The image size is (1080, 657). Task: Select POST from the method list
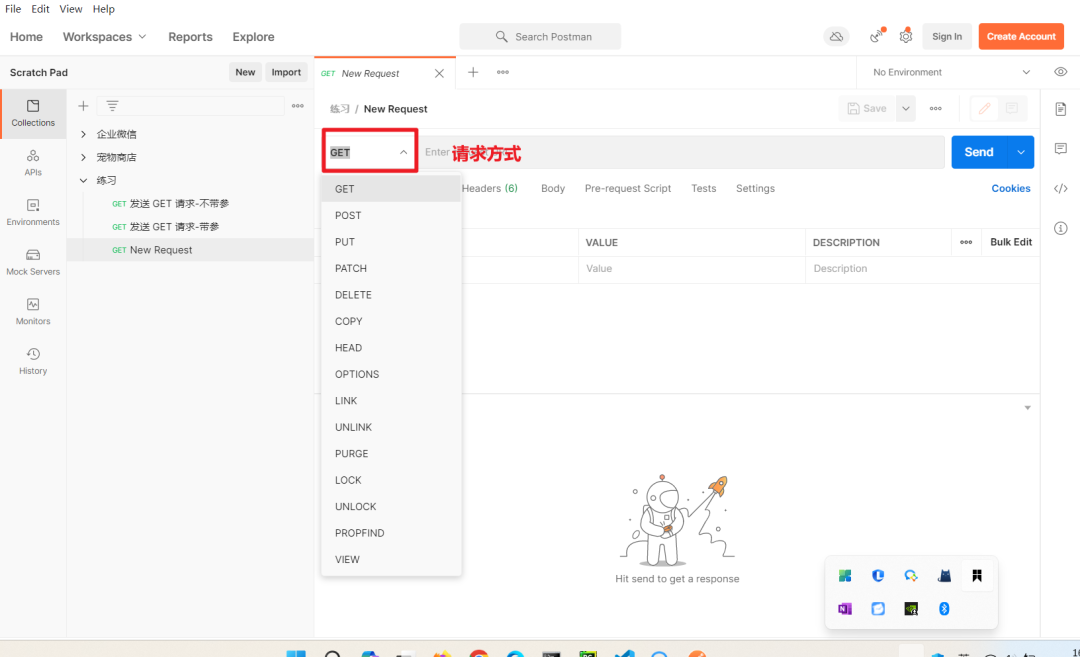click(x=348, y=215)
